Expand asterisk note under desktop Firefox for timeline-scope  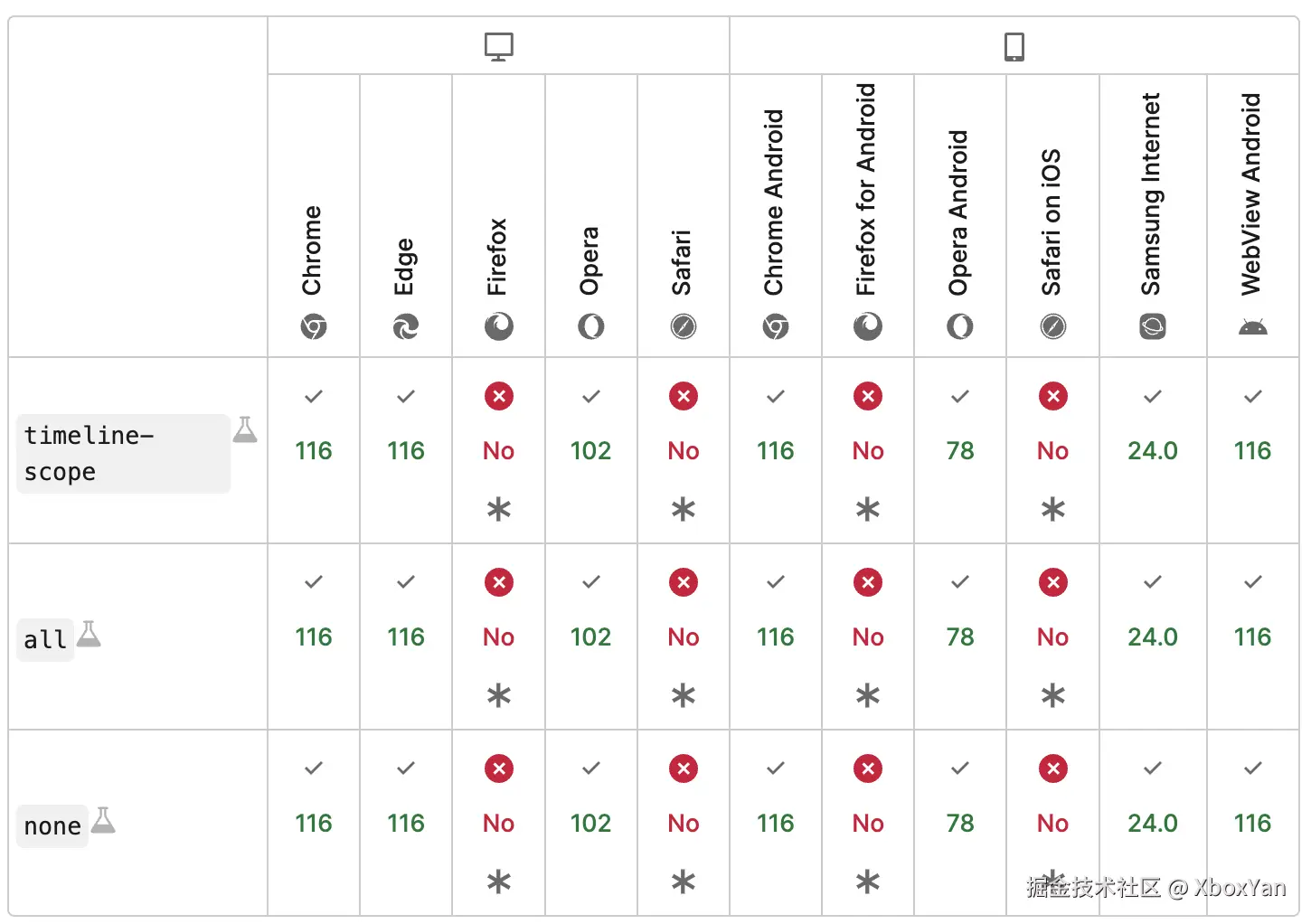tap(498, 510)
